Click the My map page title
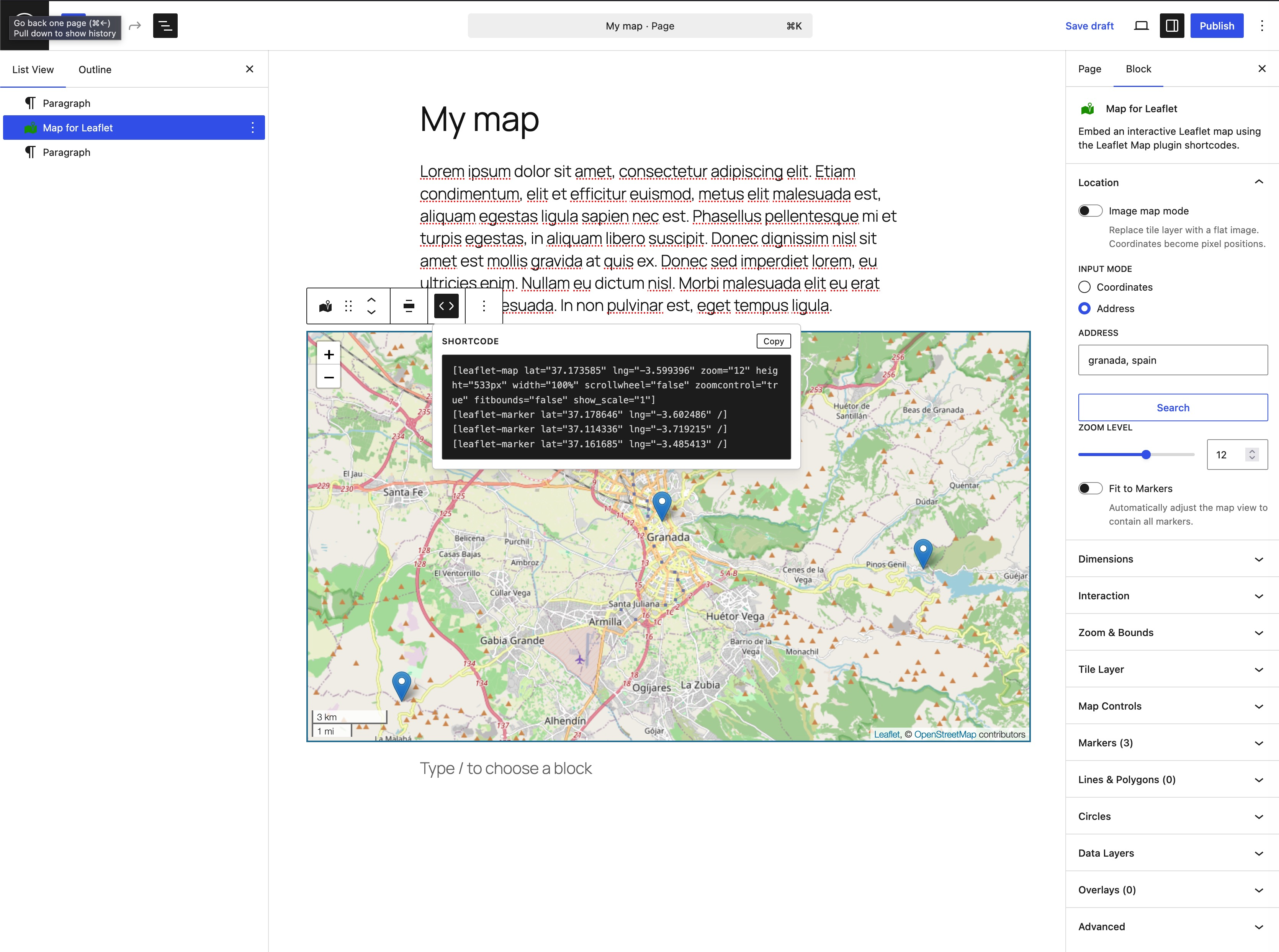 [479, 119]
